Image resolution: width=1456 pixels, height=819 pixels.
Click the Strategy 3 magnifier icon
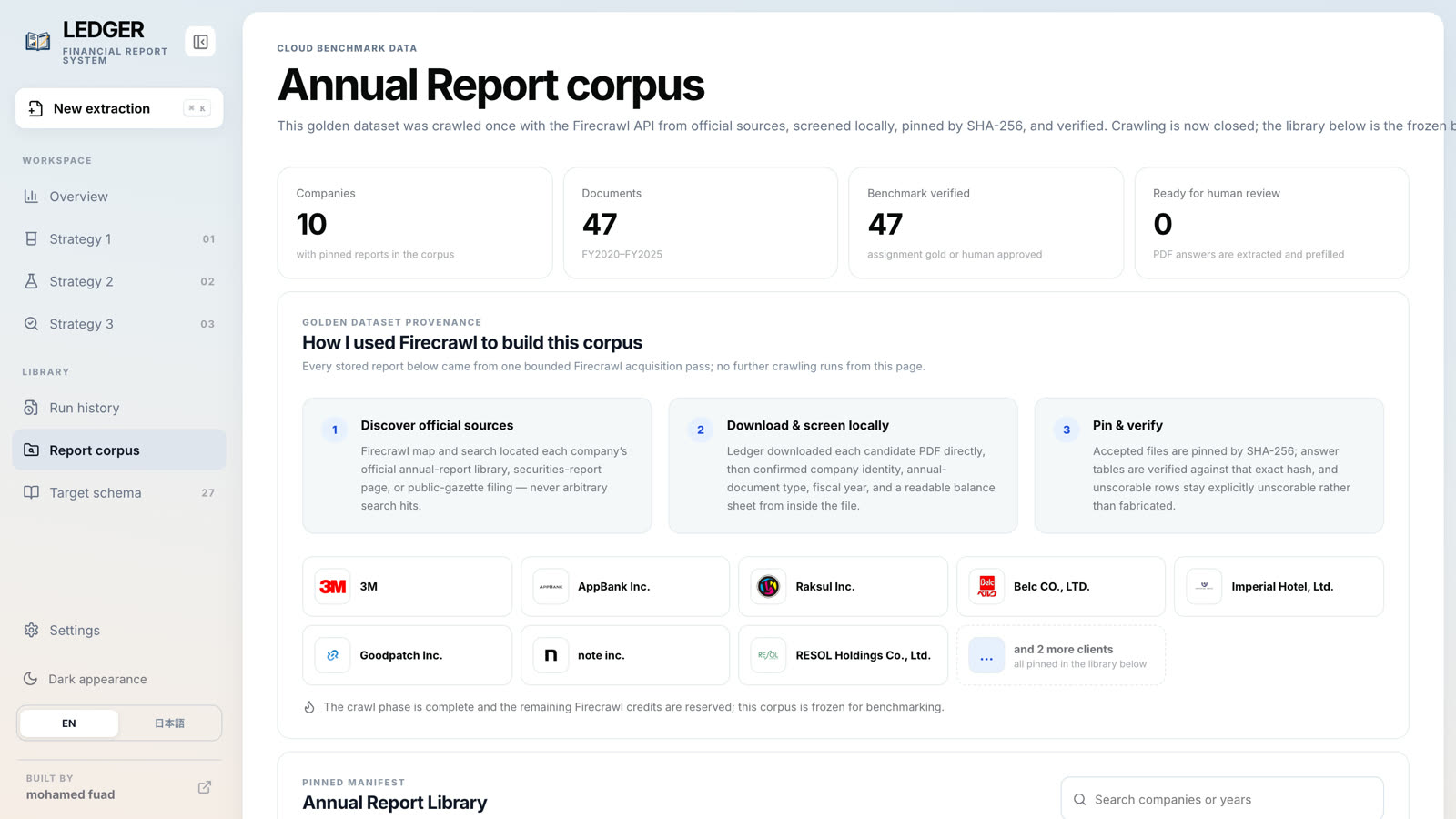pyautogui.click(x=31, y=324)
